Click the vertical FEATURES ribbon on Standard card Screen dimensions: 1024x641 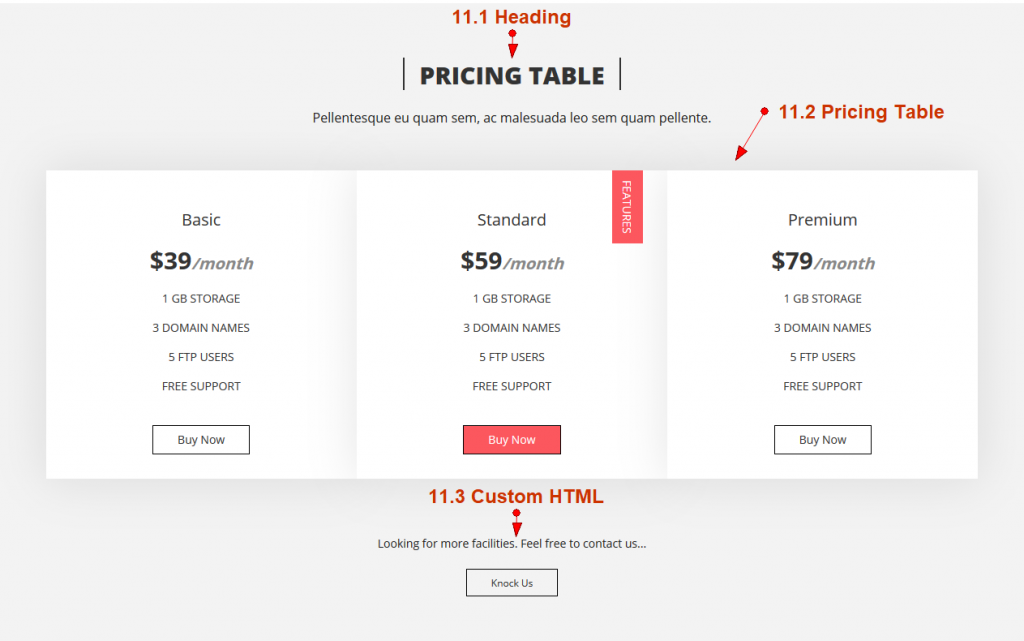627,206
